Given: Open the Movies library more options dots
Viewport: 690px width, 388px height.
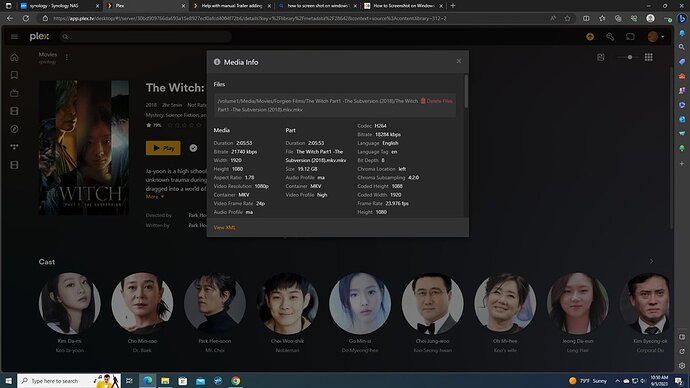Looking at the screenshot, I should 67,57.
